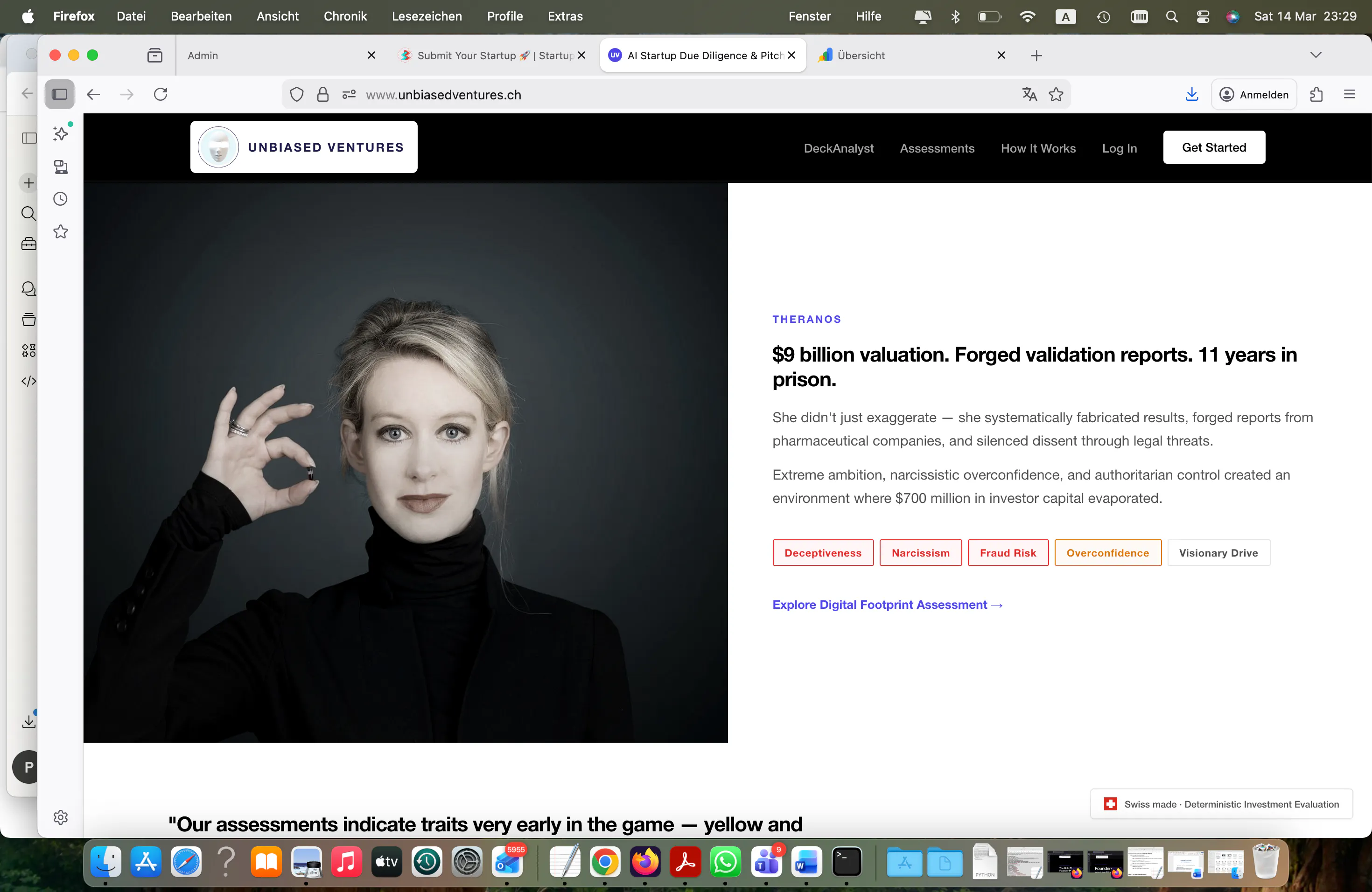Screen dimensions: 1372x892
Task: Click the Elizabeth Holmes portrait image
Action: point(405,463)
